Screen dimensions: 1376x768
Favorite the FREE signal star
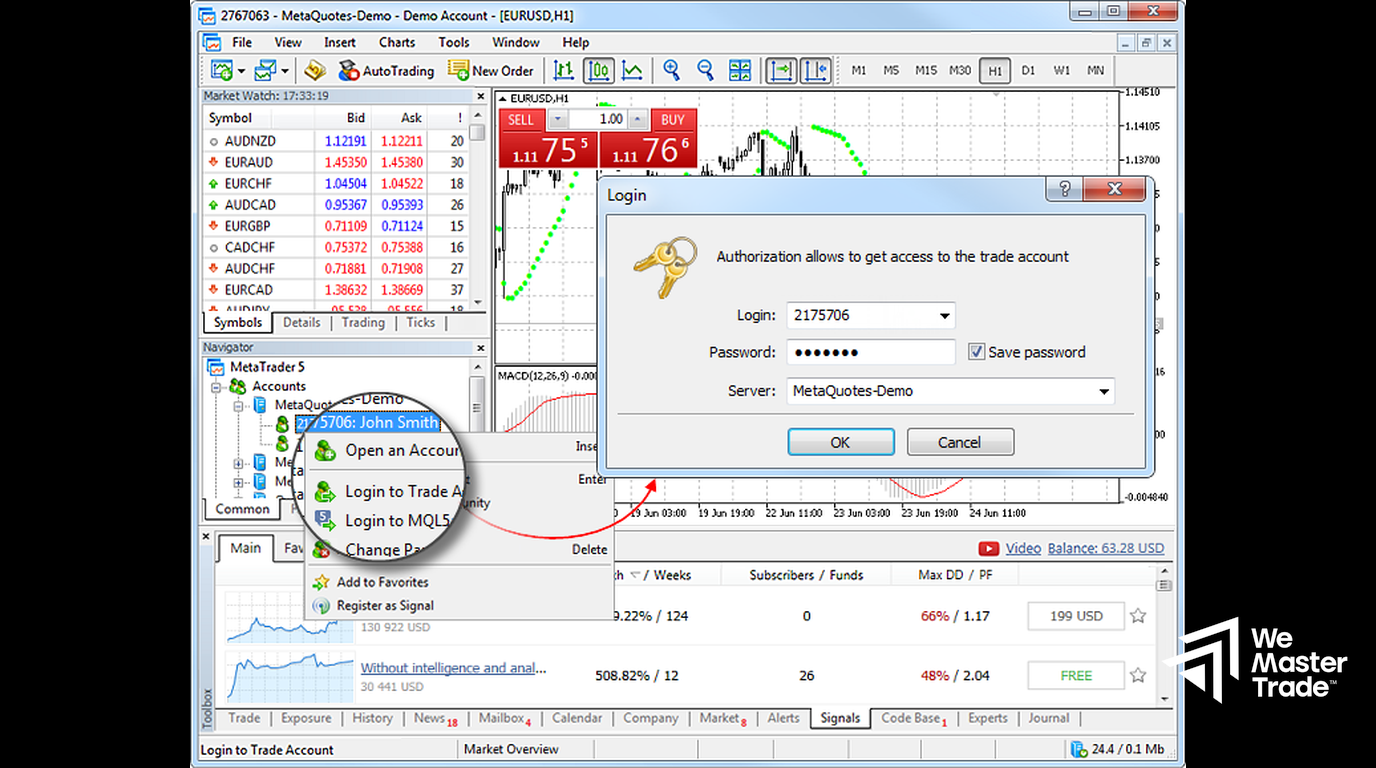(1138, 675)
